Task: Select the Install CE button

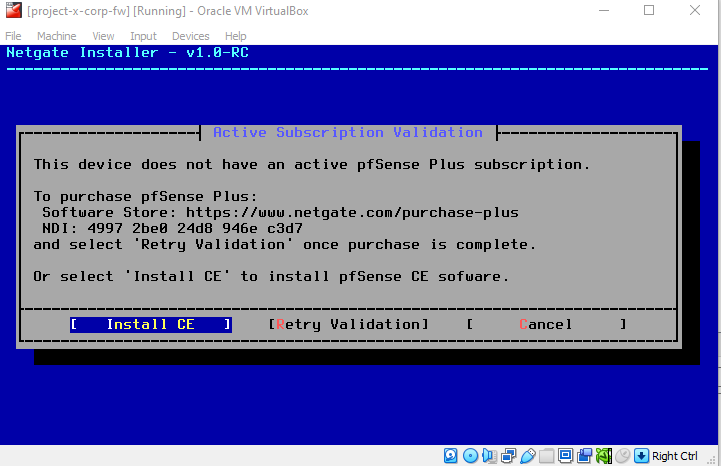Action: click(150, 324)
